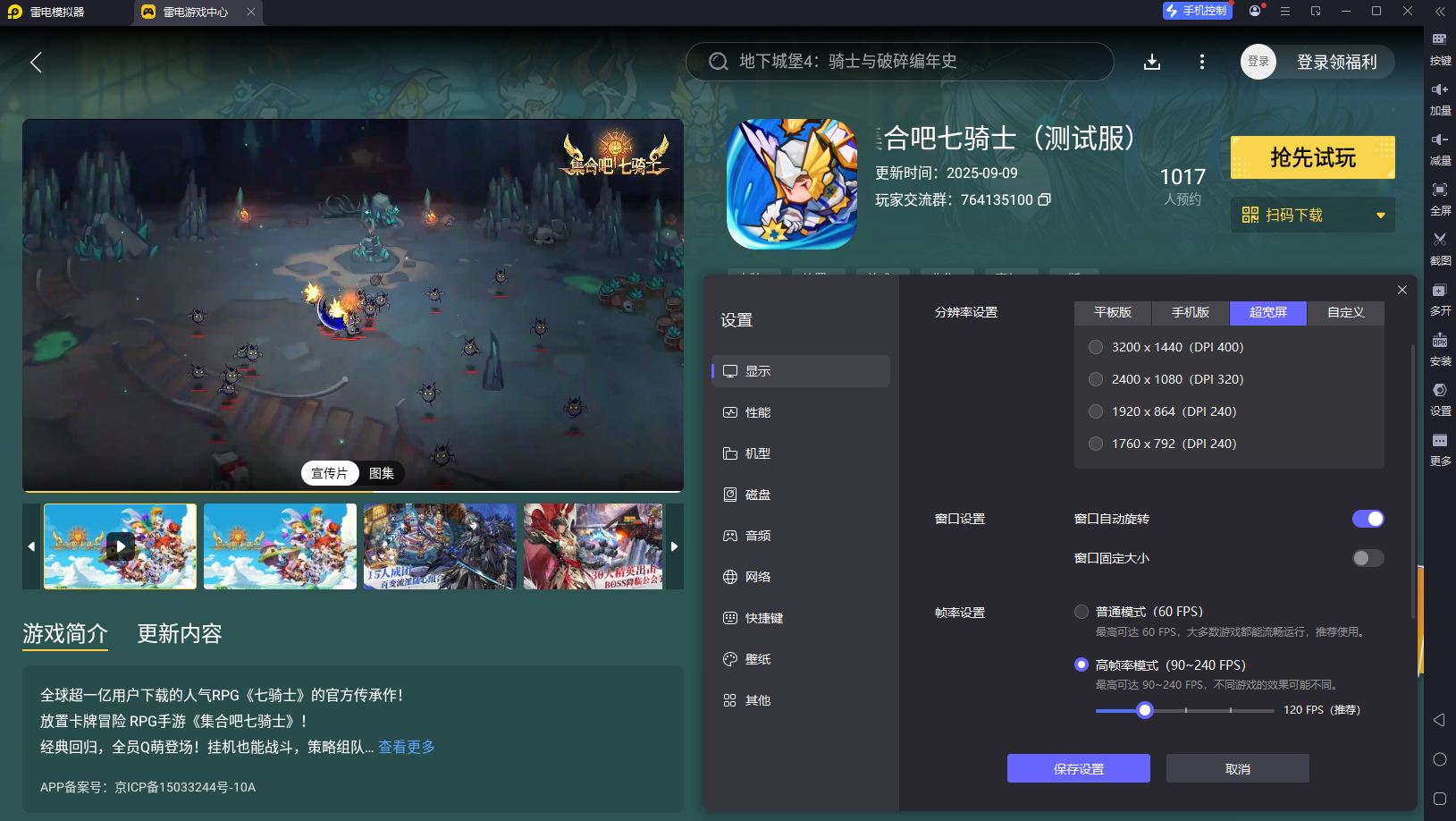Select the 显示 settings section
1456x821 pixels.
[x=801, y=371]
